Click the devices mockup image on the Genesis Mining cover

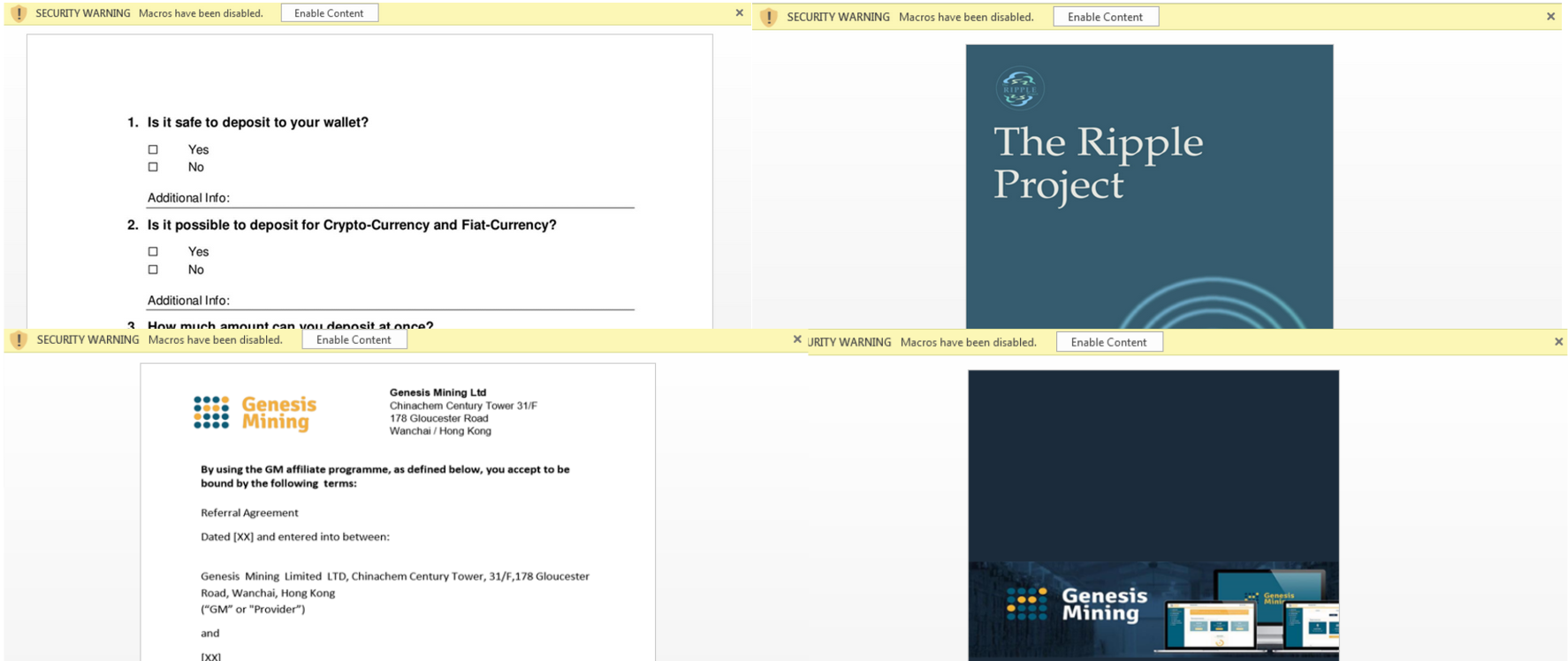point(1252,611)
